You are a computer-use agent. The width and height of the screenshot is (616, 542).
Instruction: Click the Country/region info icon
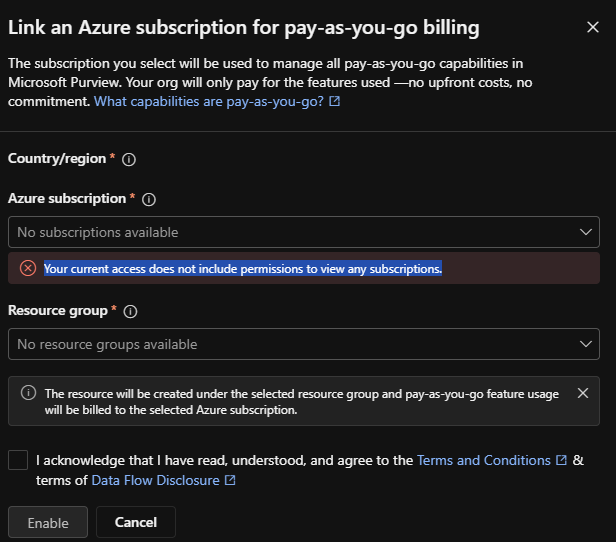pyautogui.click(x=129, y=159)
